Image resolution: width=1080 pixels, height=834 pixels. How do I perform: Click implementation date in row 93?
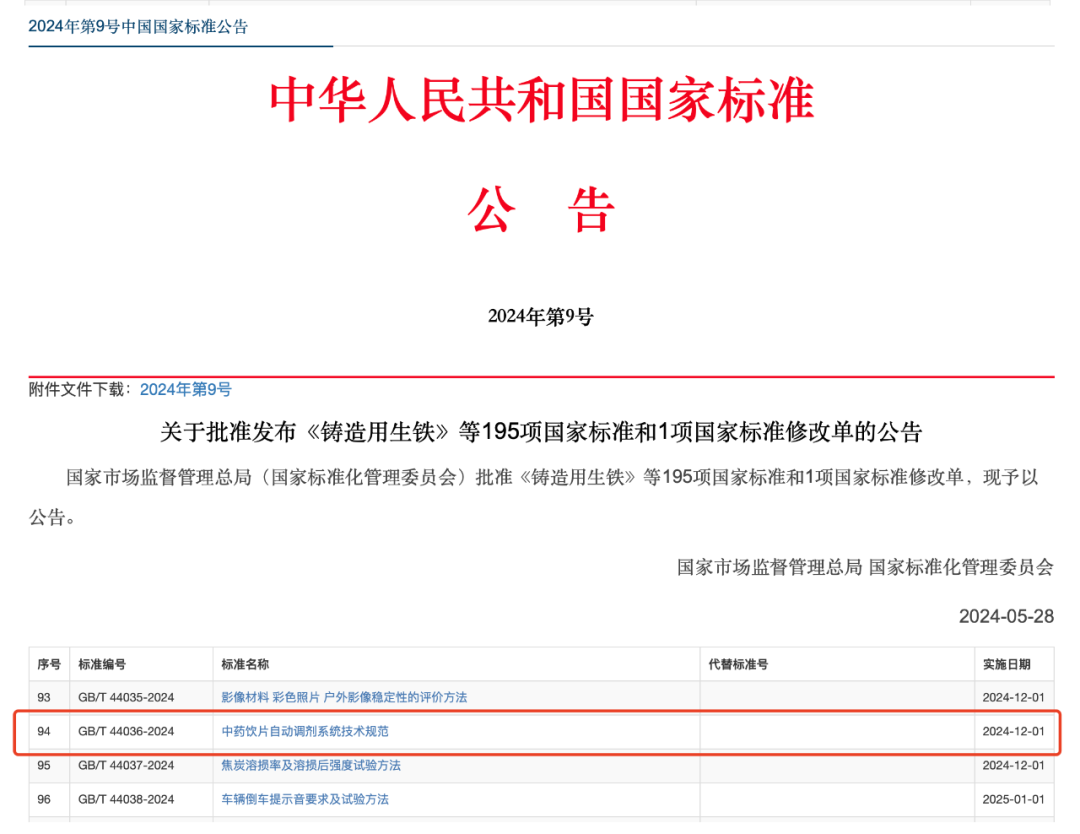(1013, 698)
